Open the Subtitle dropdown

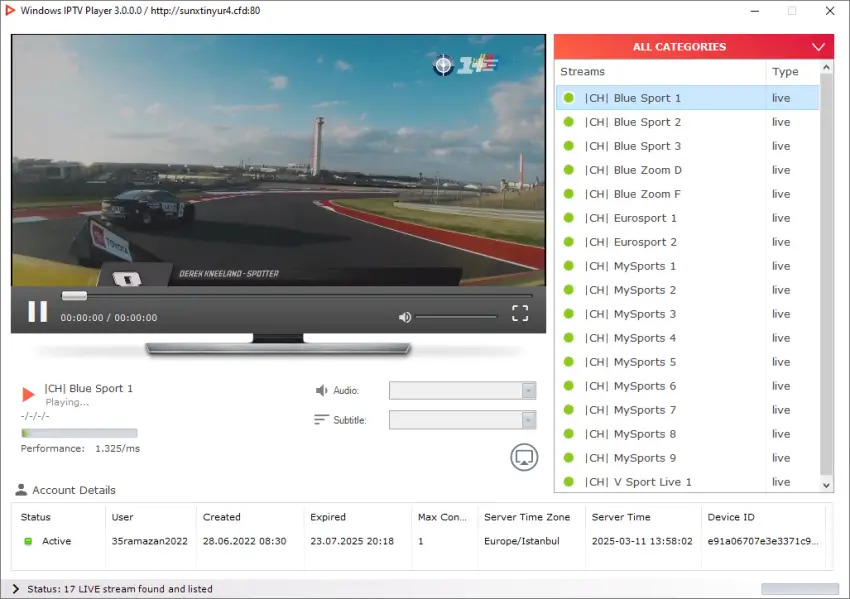462,420
